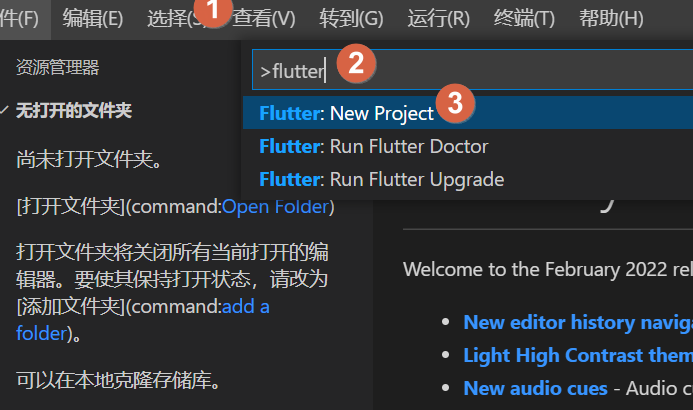
Task: Click the orange step 3 badge
Action: pyautogui.click(x=455, y=103)
